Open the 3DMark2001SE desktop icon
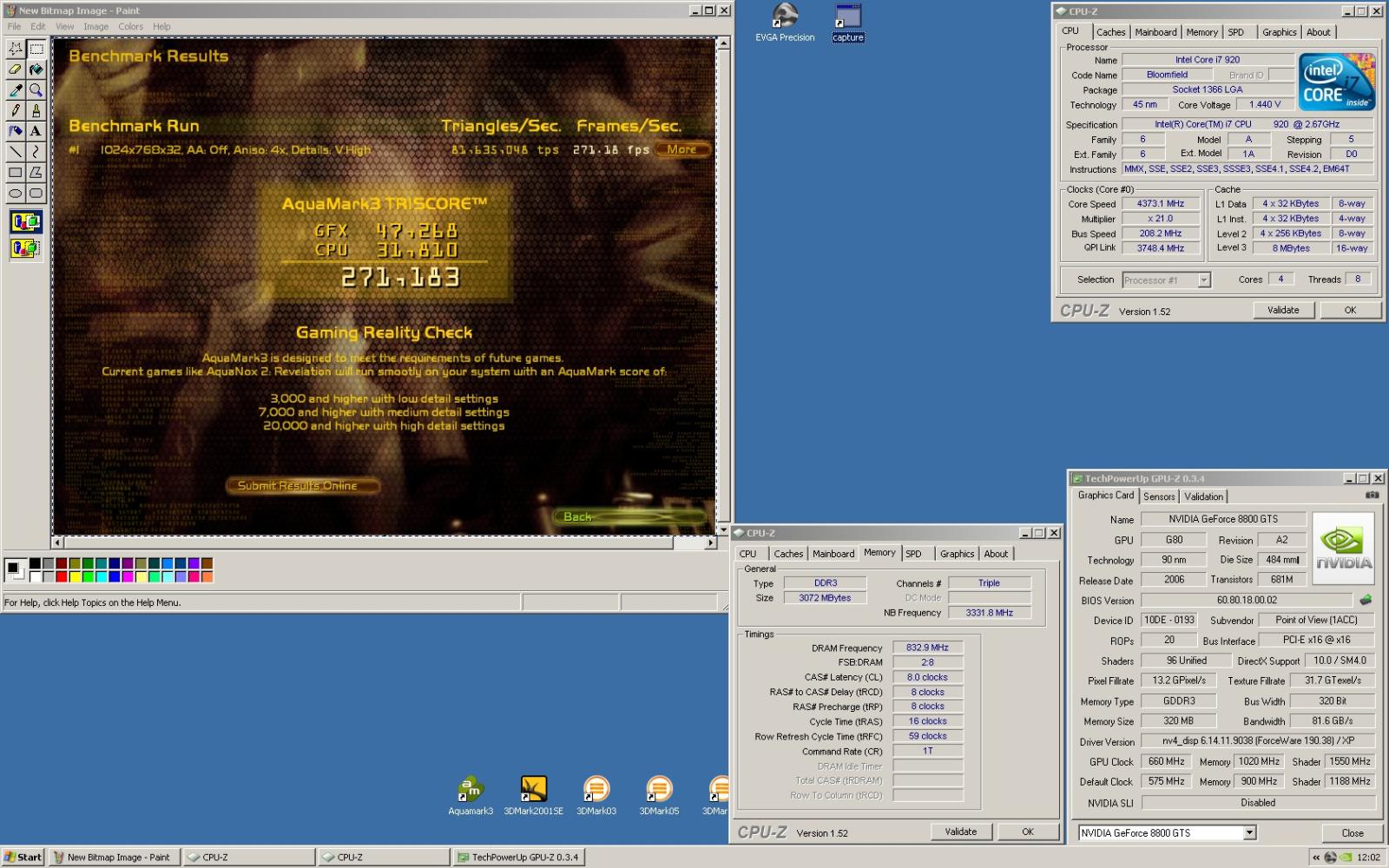Screen dimensions: 1389x868 [533, 795]
